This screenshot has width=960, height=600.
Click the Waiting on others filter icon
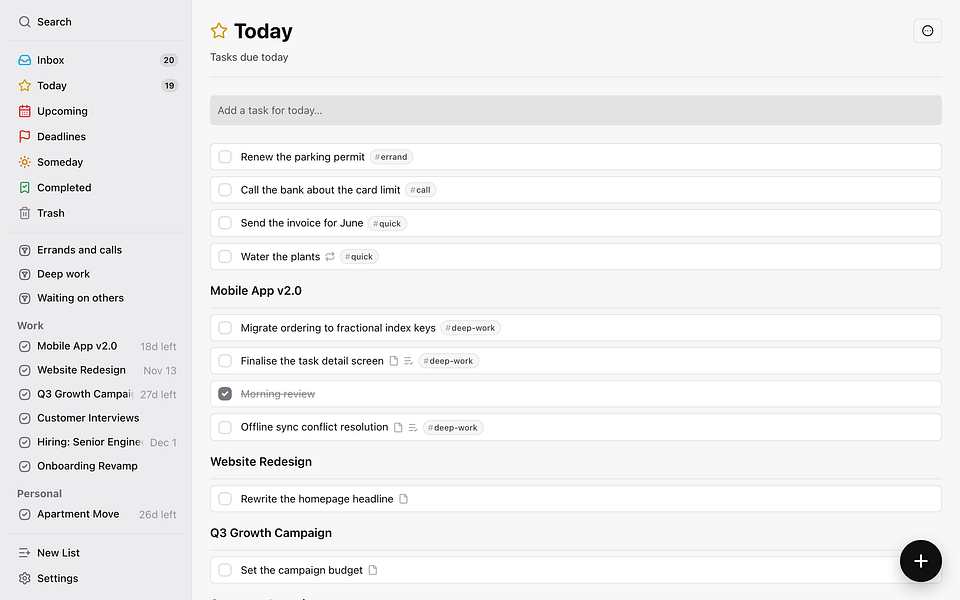[24, 298]
